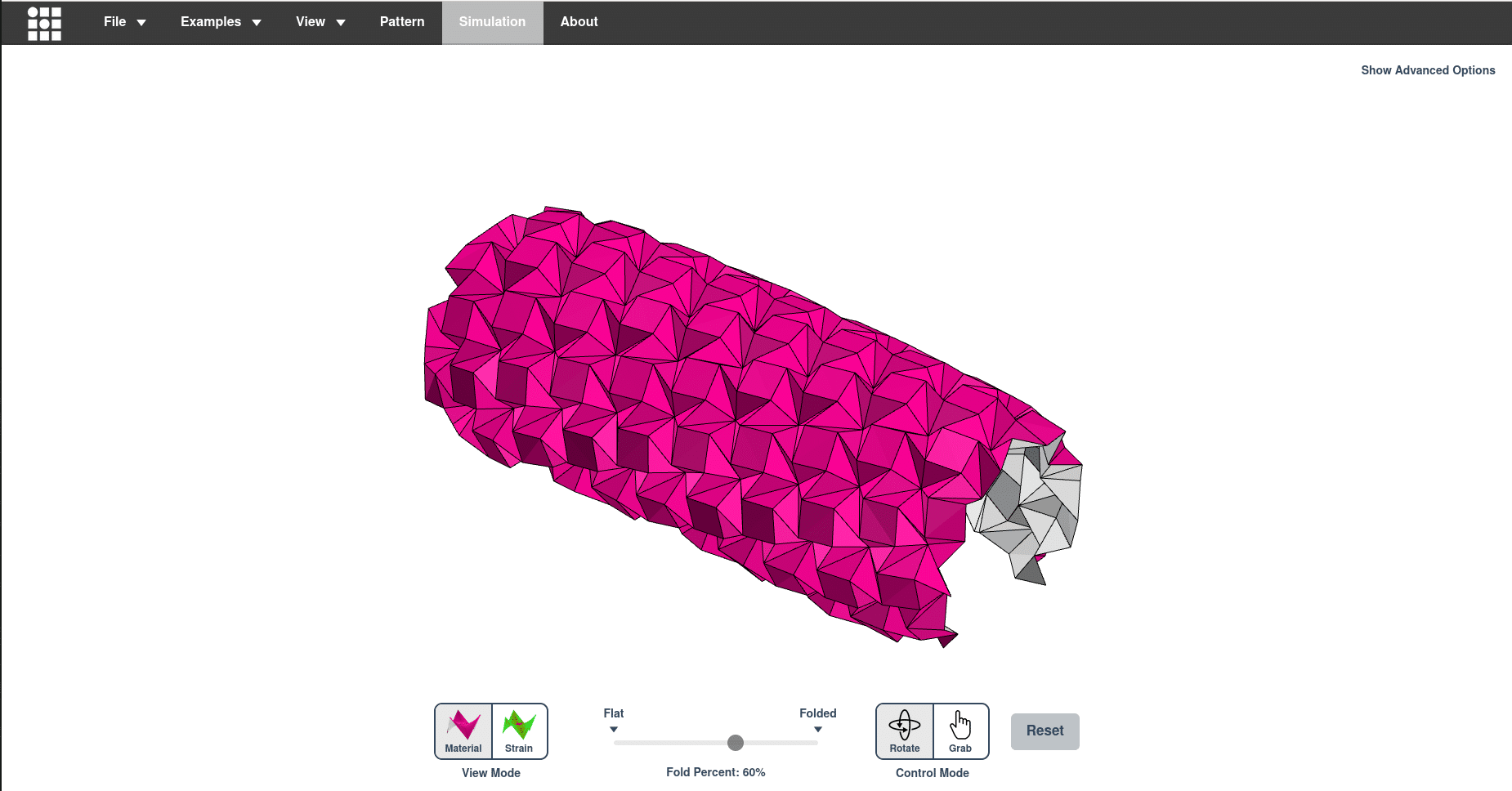Click the Fold Percent 60% label

pyautogui.click(x=715, y=772)
